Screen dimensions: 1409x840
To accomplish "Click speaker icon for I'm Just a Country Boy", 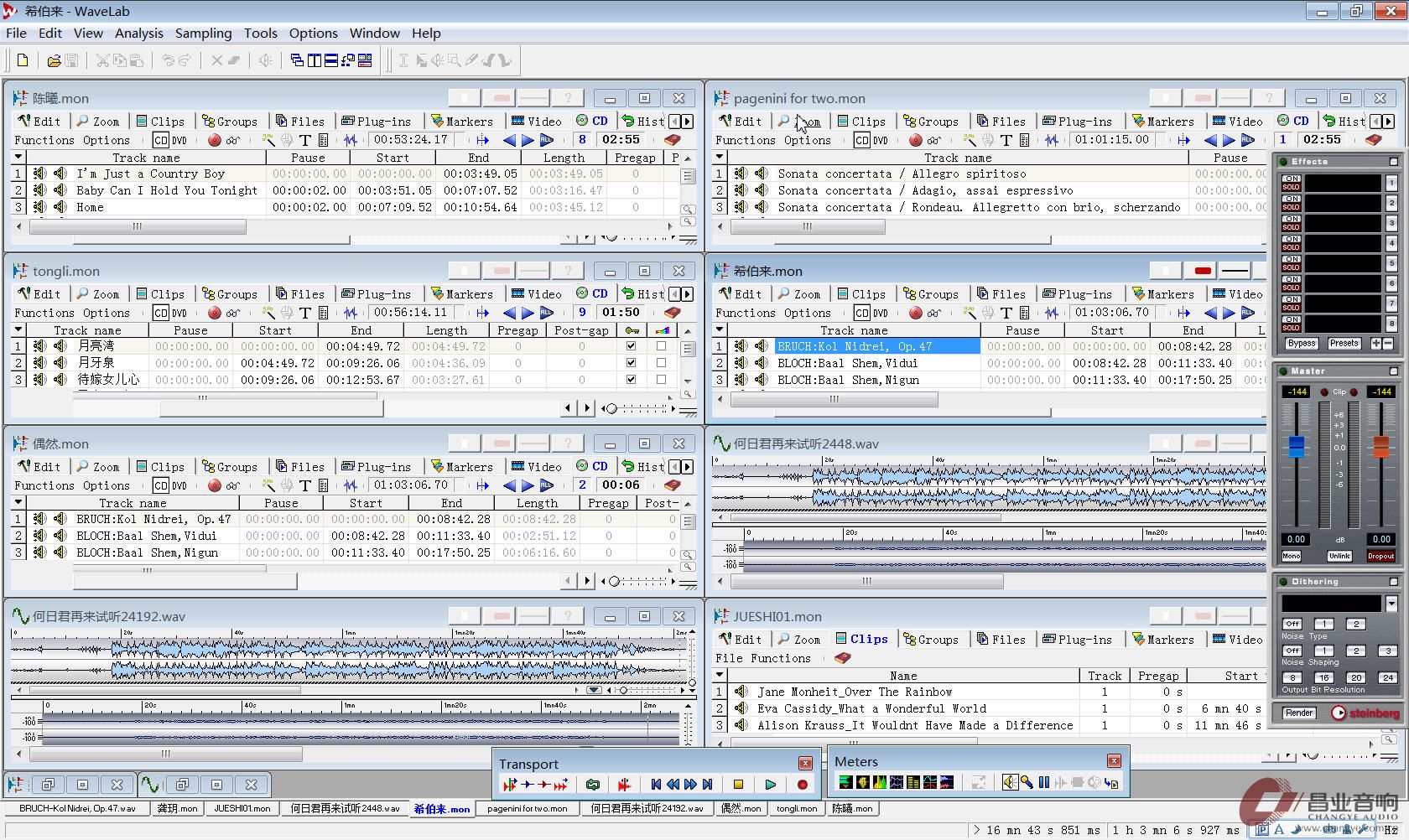I will coord(60,174).
